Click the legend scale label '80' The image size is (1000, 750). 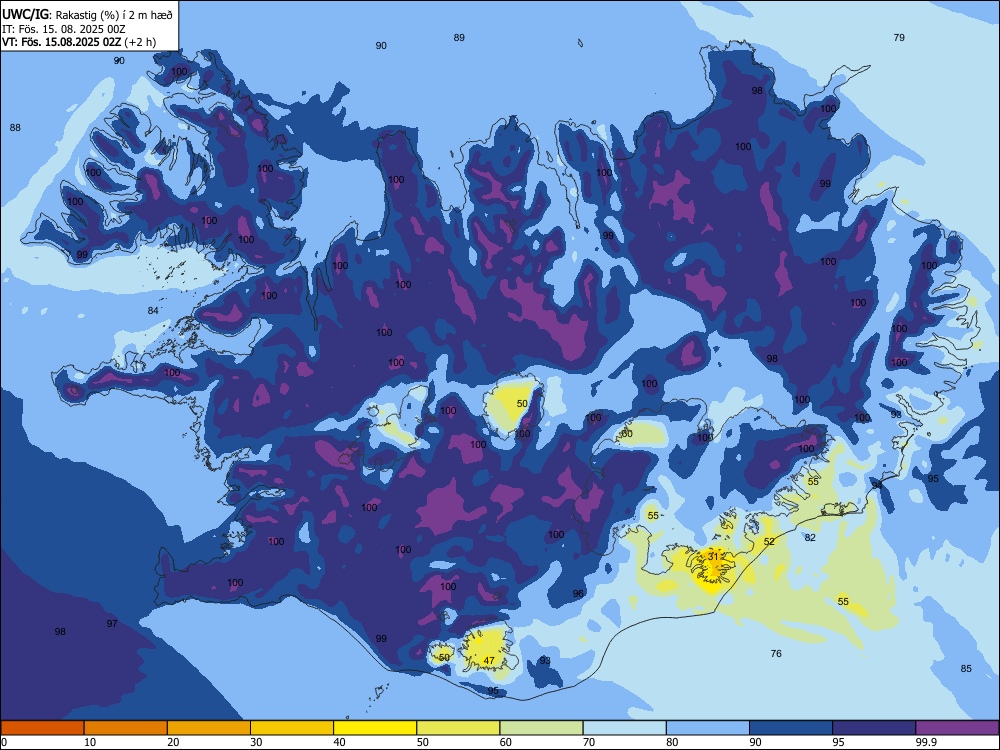coord(672,742)
